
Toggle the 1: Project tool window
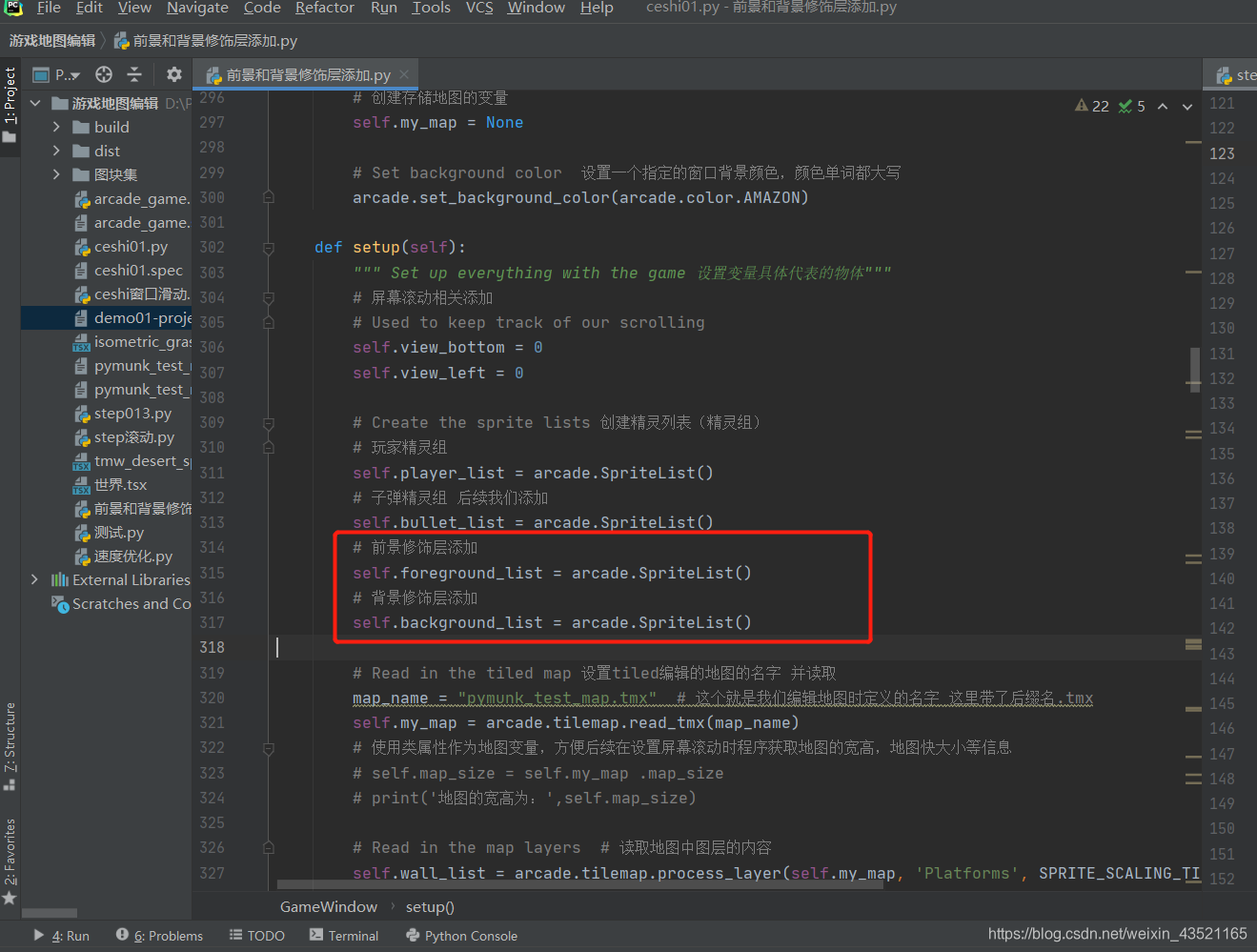(x=10, y=105)
